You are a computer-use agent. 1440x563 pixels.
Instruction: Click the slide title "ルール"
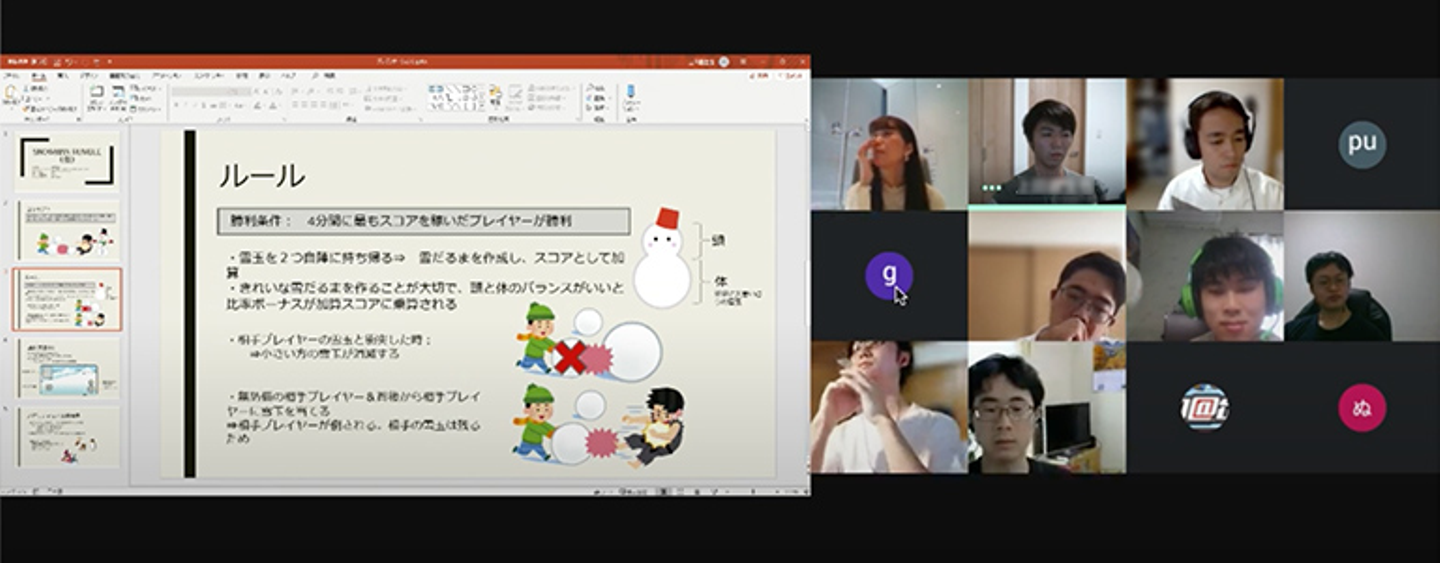(x=262, y=177)
